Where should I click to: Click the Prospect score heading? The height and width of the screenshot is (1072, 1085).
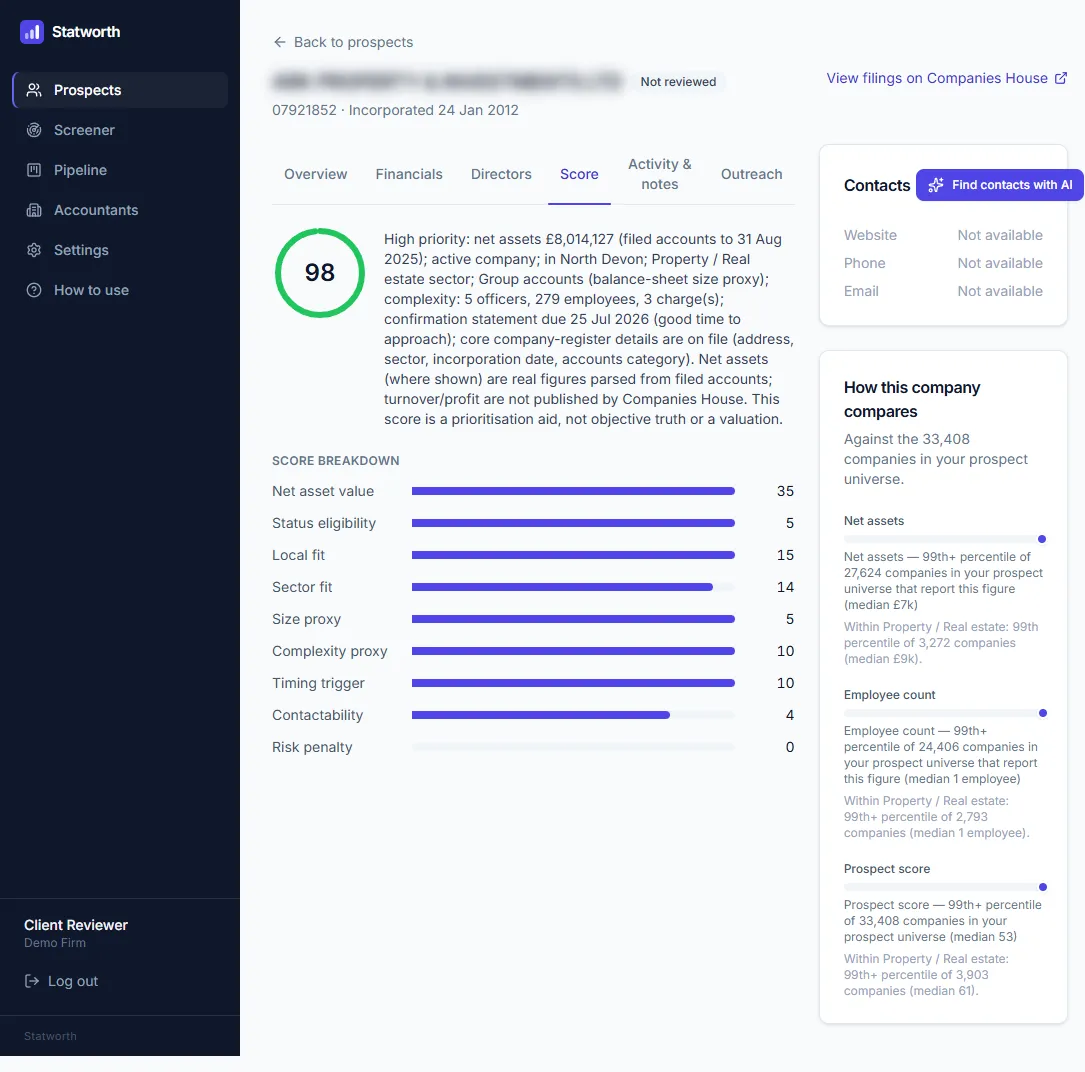886,869
